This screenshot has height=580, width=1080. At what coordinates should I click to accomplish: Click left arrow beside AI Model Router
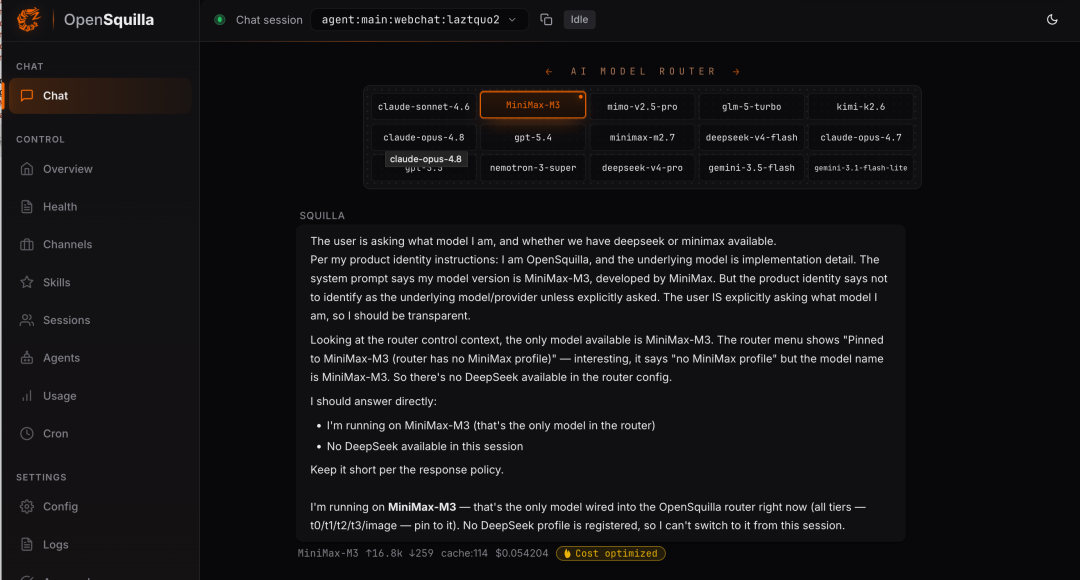pos(549,72)
